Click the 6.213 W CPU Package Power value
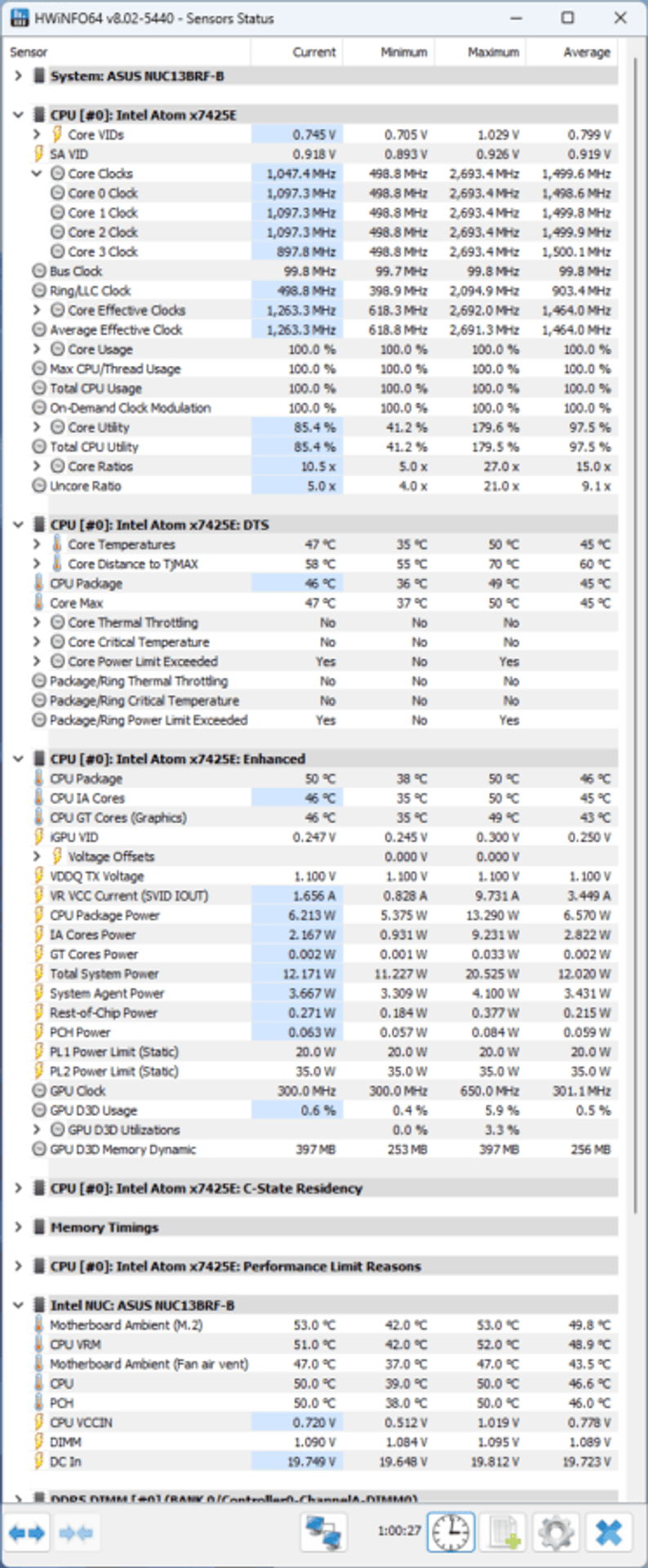Screen dimensions: 648x1568 312,915
